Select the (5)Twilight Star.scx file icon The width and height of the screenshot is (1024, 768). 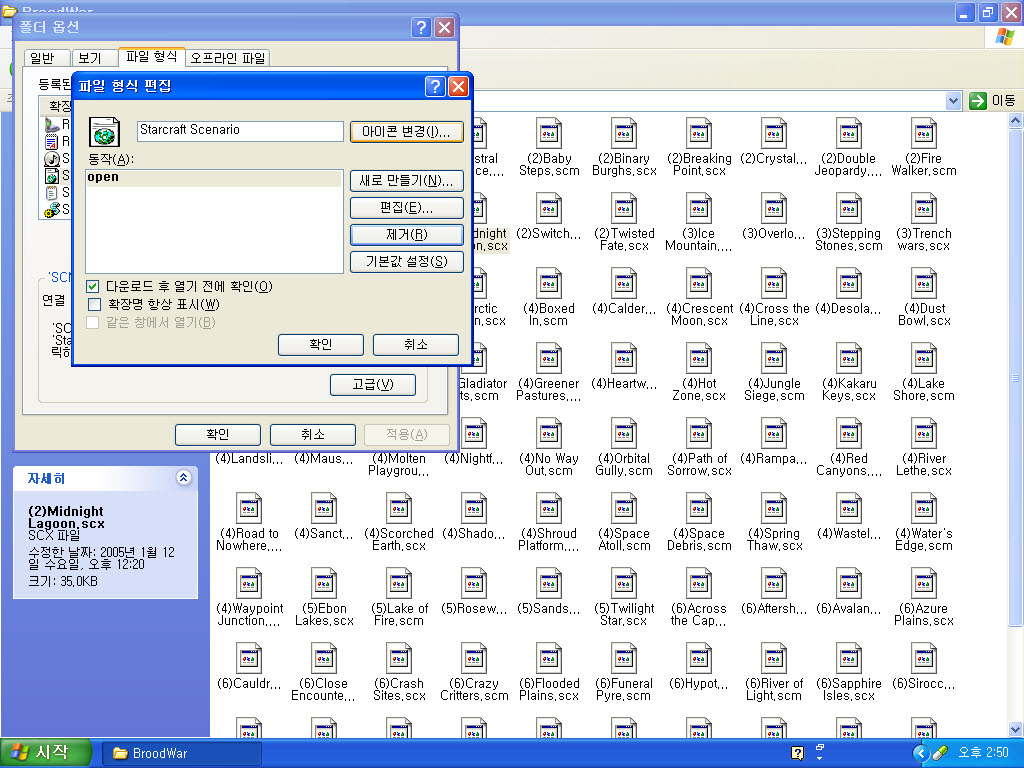pos(624,584)
